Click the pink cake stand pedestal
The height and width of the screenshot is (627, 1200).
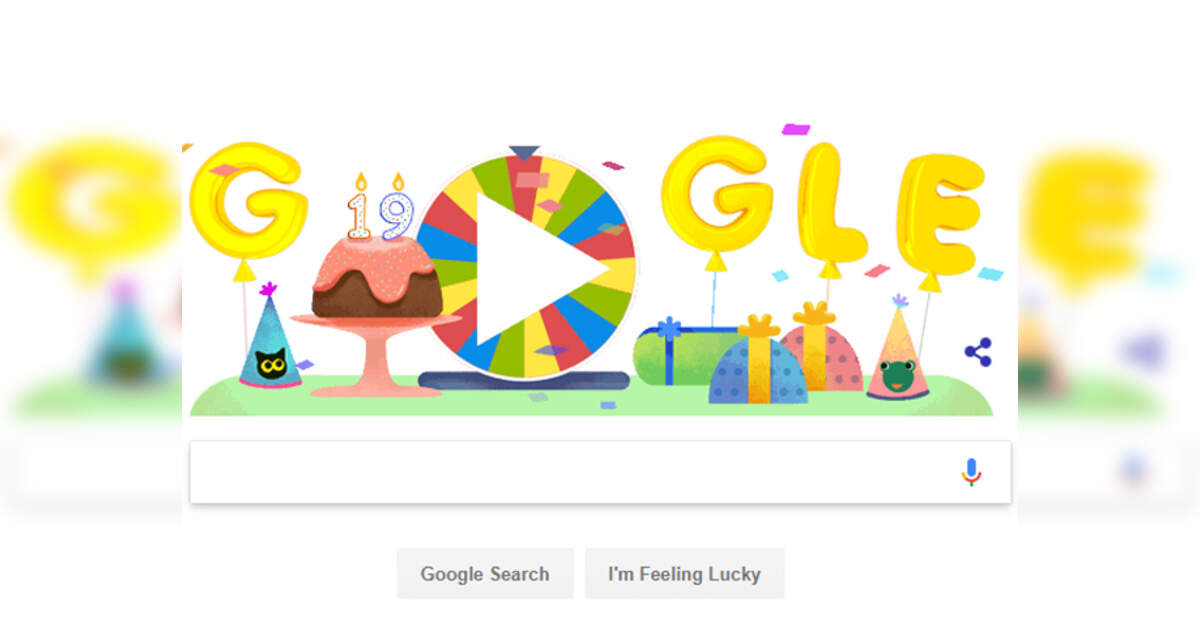pyautogui.click(x=376, y=355)
